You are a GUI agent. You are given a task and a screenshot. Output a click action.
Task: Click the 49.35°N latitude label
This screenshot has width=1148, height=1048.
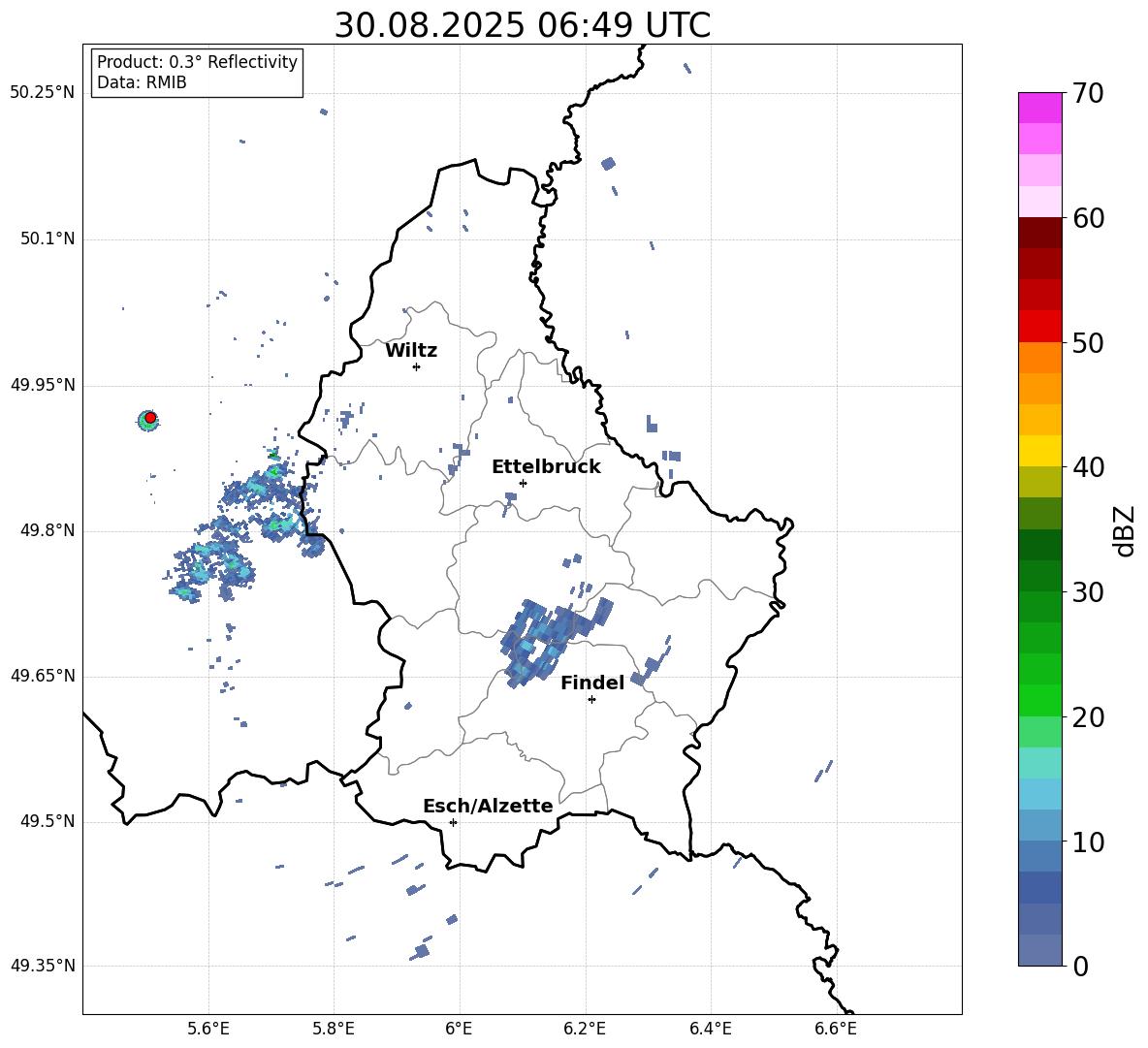[43, 966]
